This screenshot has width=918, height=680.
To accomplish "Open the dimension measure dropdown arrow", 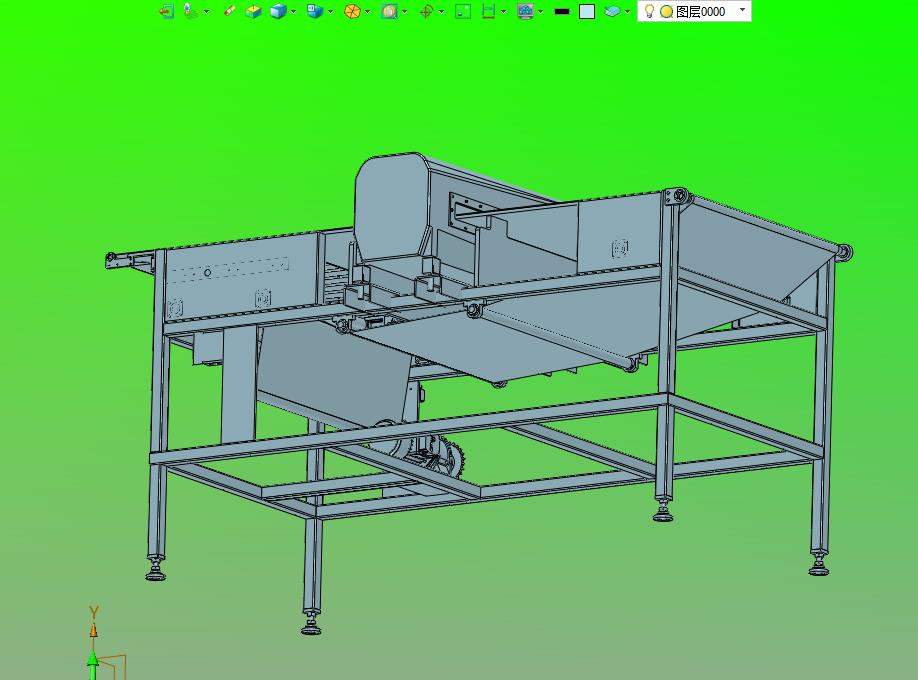I will coord(503,12).
